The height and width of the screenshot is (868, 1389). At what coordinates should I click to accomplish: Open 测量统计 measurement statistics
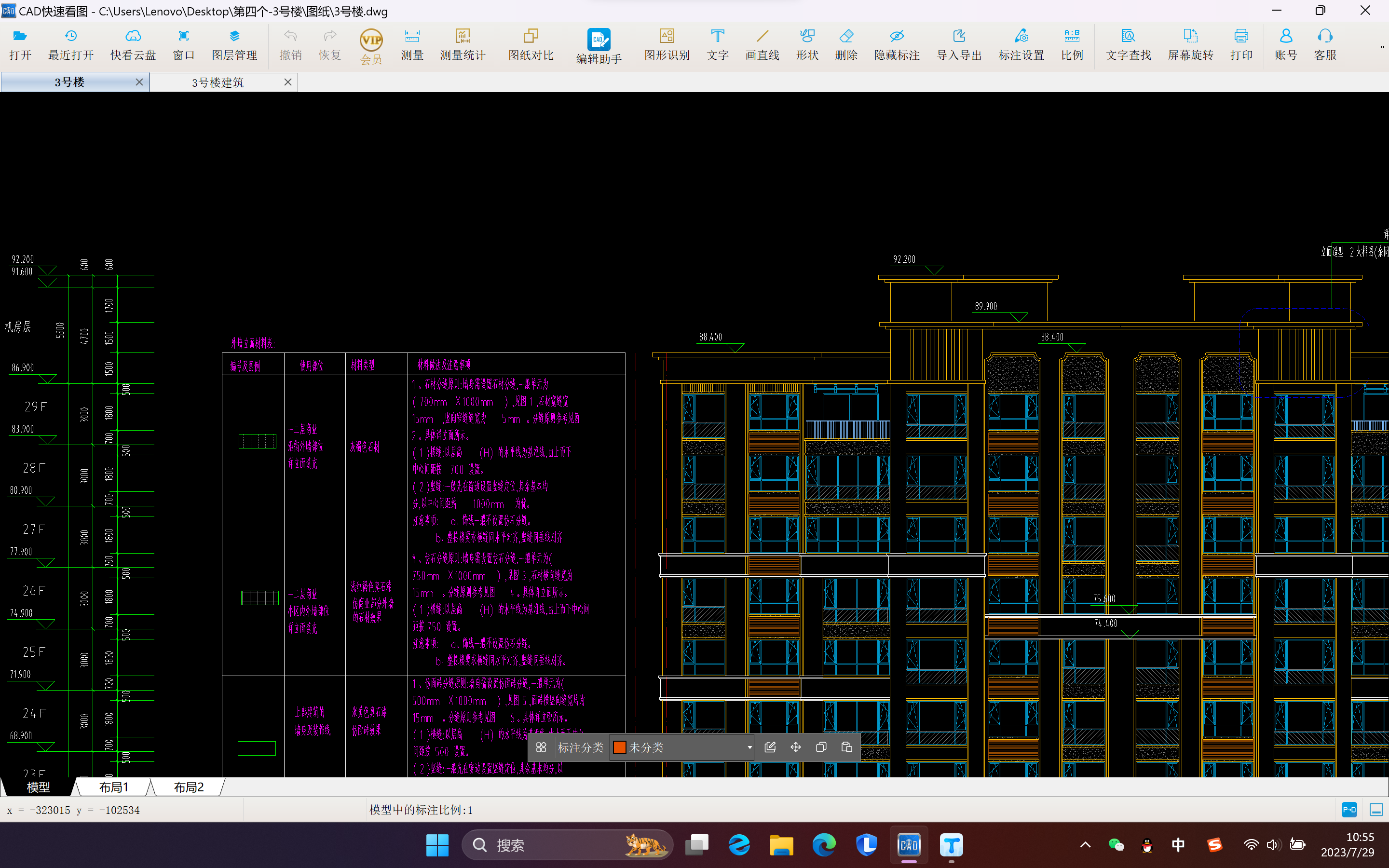pos(463,45)
